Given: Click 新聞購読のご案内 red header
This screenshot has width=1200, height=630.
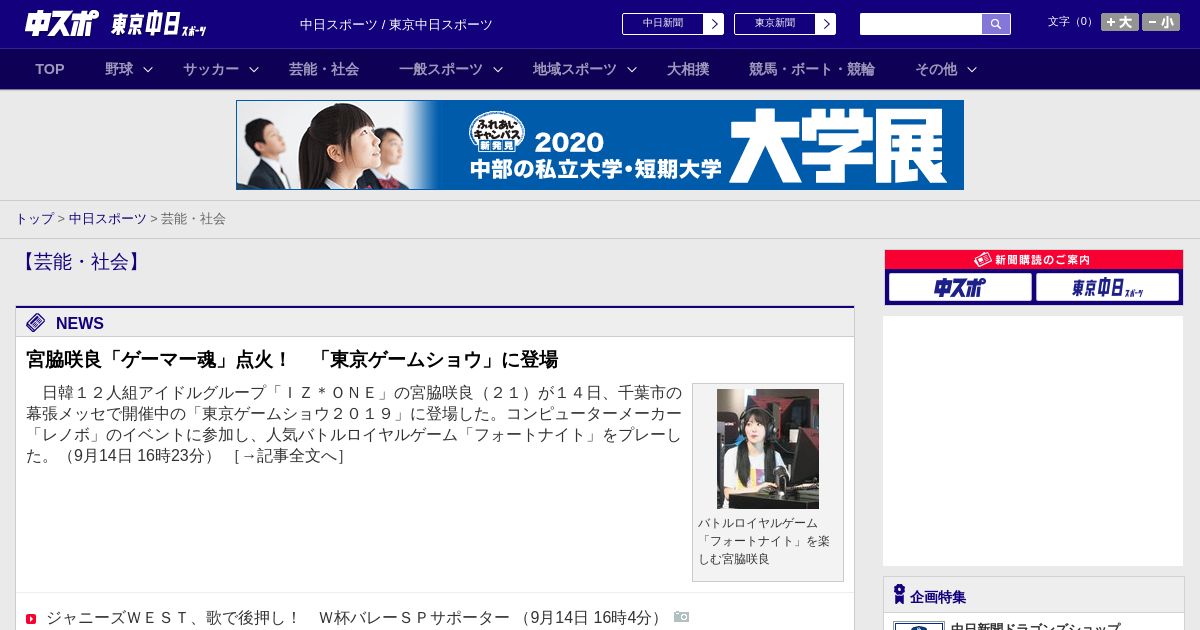Looking at the screenshot, I should pyautogui.click(x=1034, y=260).
